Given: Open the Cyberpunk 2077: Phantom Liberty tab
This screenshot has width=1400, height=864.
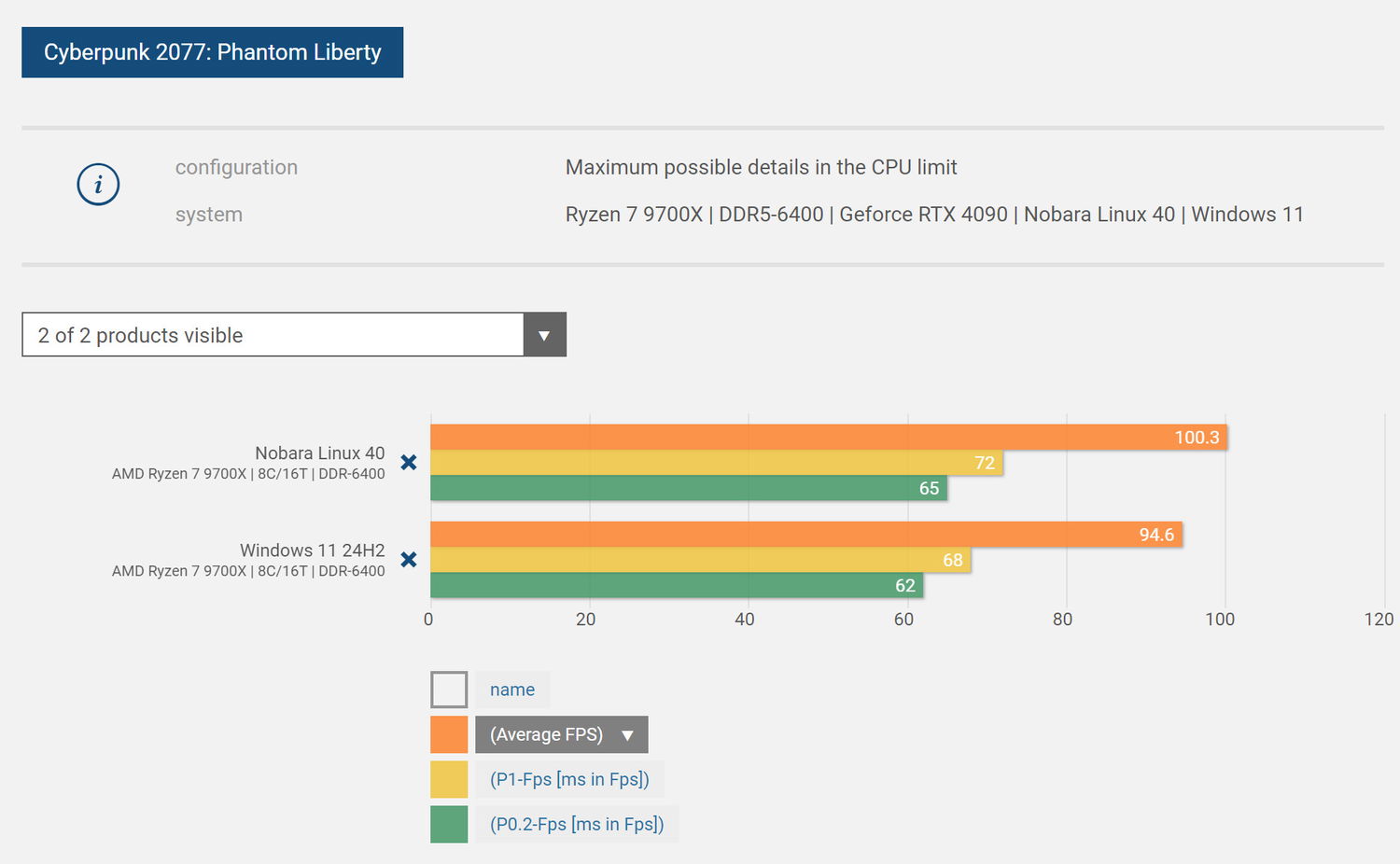Looking at the screenshot, I should point(213,52).
